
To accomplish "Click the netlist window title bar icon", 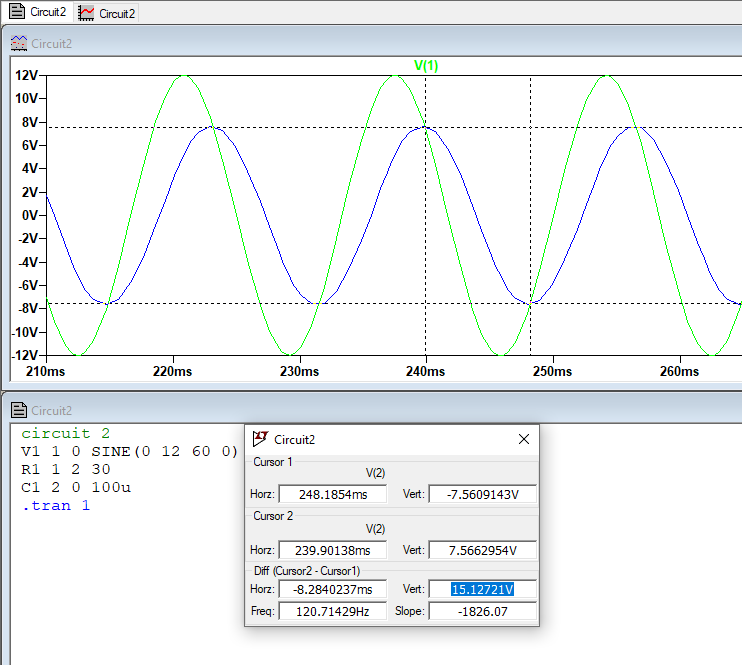I will coord(18,410).
